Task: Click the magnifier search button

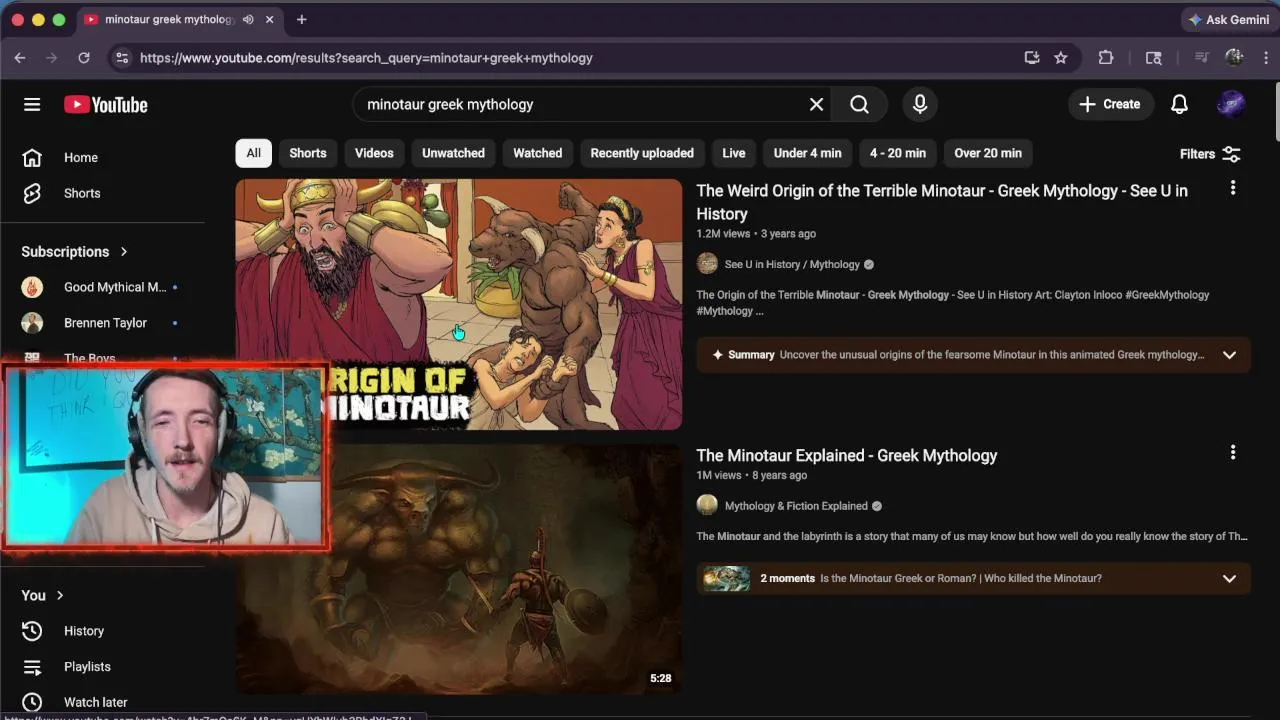Action: coord(859,104)
